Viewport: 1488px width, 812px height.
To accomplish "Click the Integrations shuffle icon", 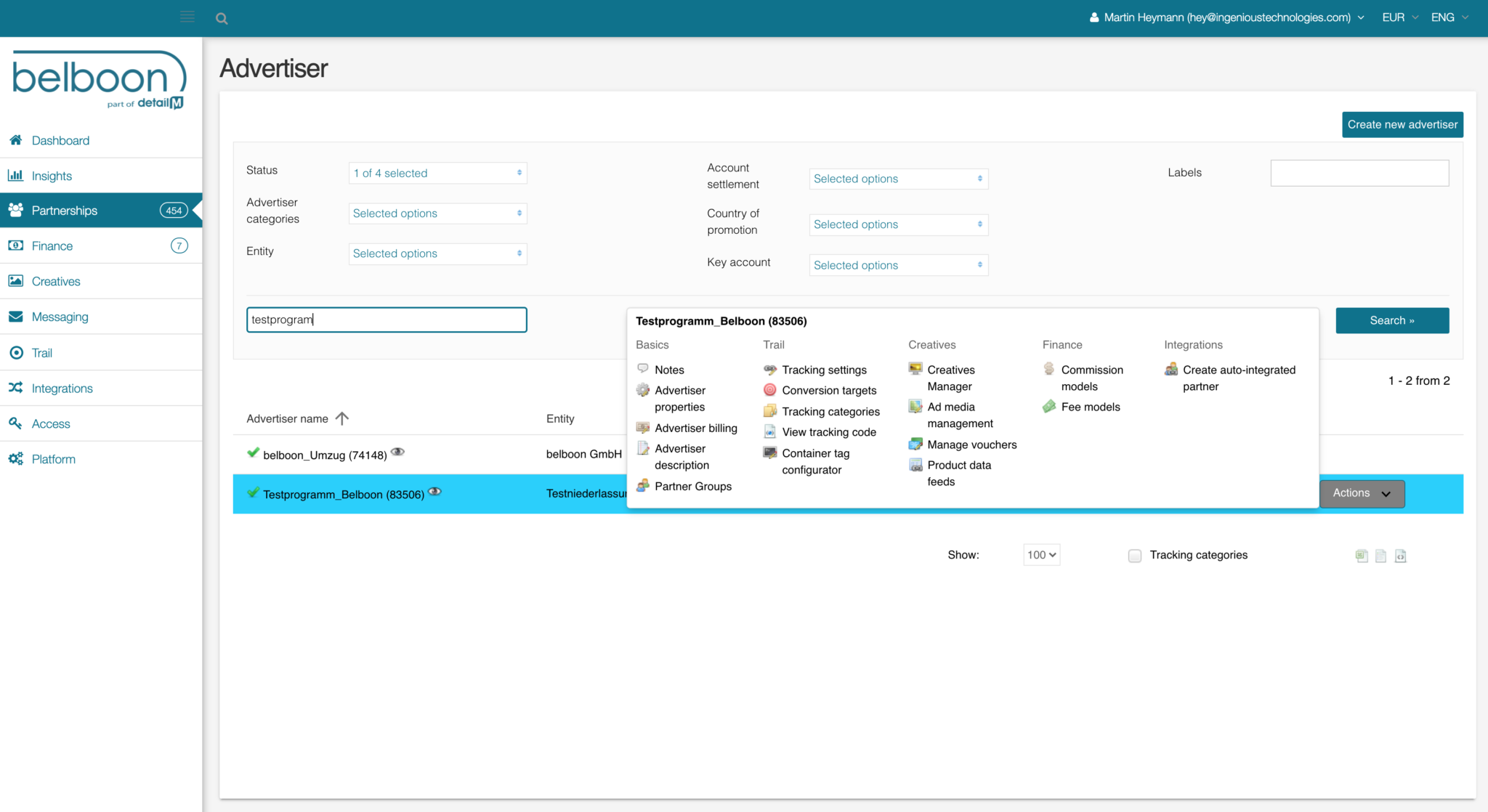I will click(x=16, y=388).
